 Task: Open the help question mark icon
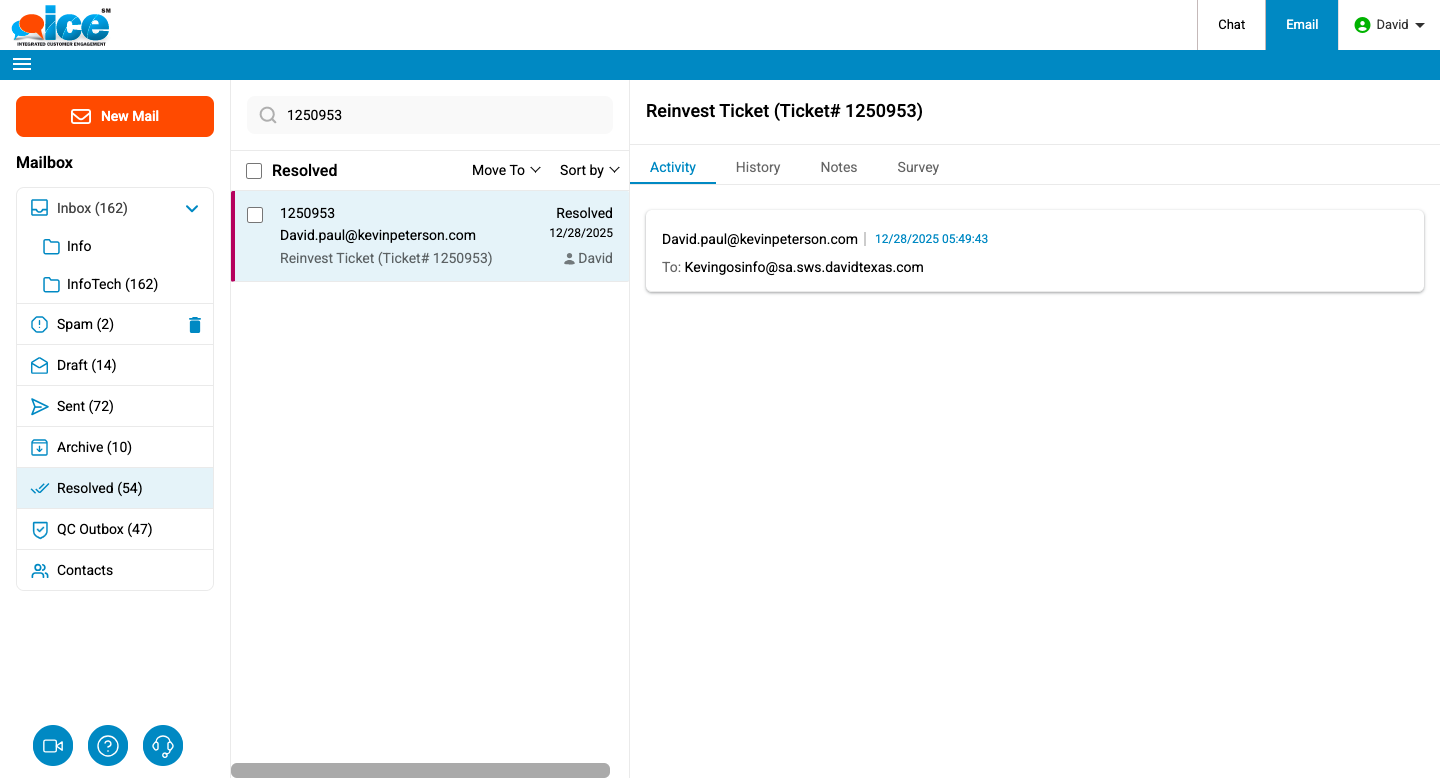point(108,746)
